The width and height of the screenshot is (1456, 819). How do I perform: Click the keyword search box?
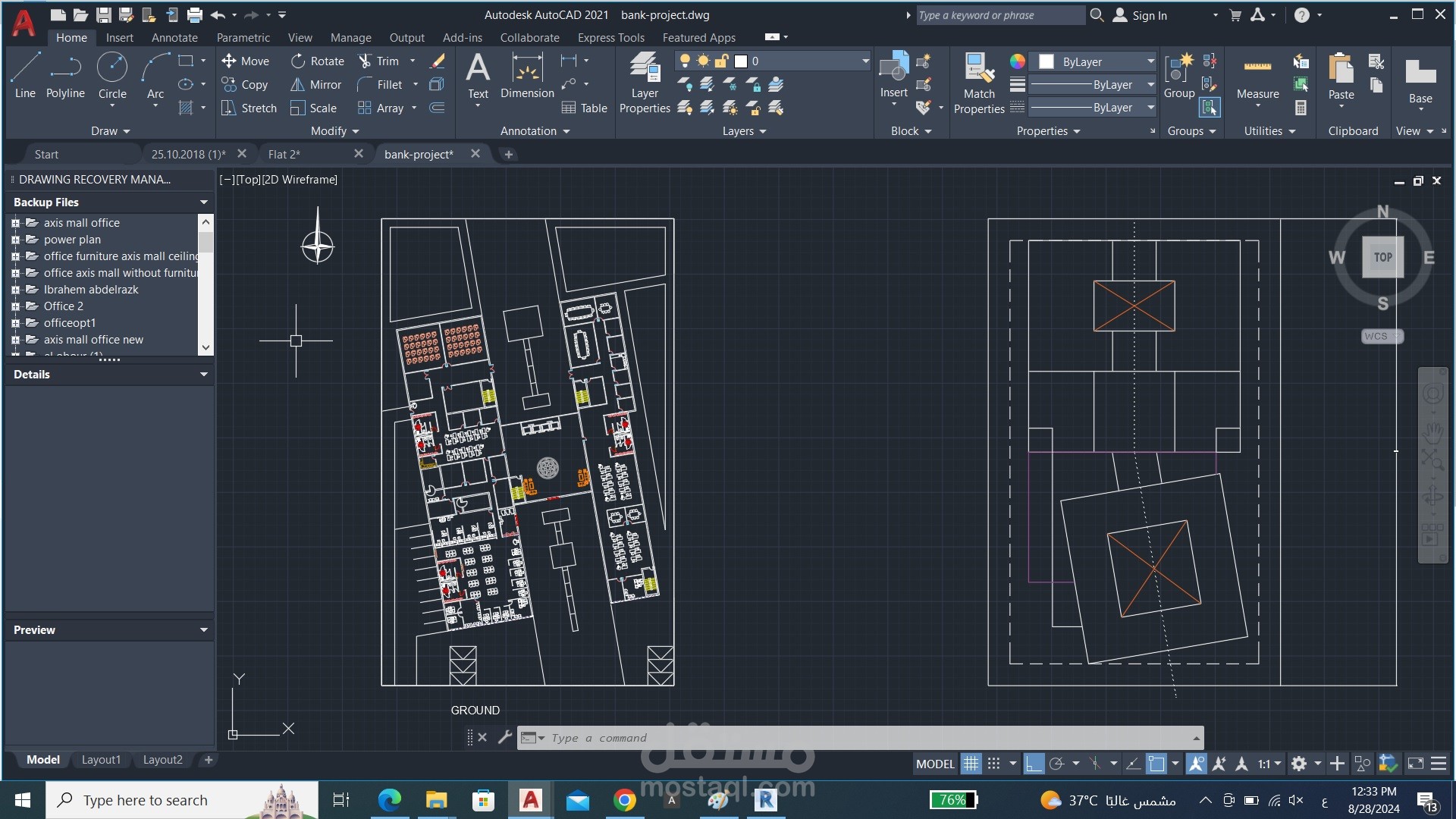point(1001,15)
